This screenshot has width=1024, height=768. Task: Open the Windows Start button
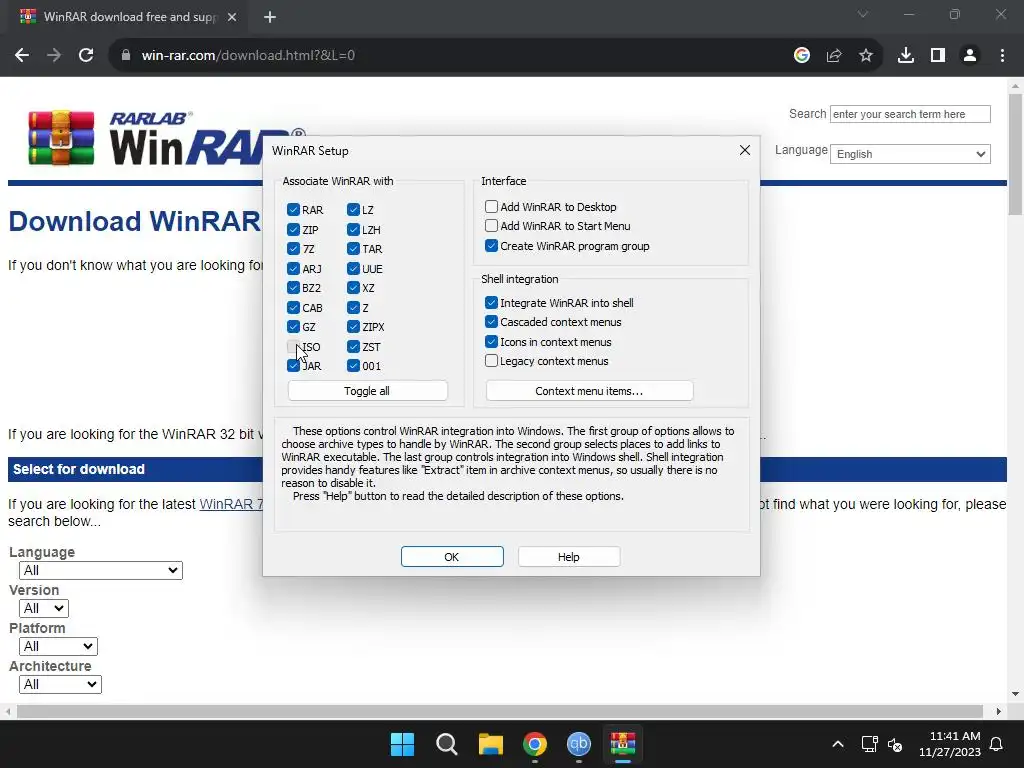click(402, 744)
